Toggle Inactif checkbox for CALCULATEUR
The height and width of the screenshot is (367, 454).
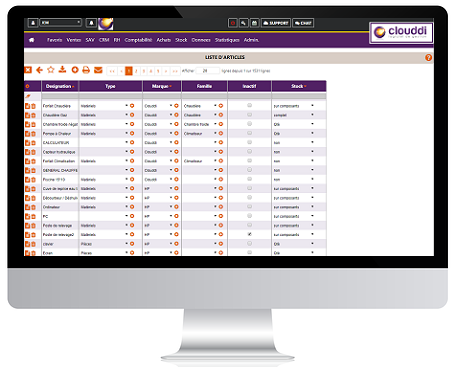tap(249, 142)
